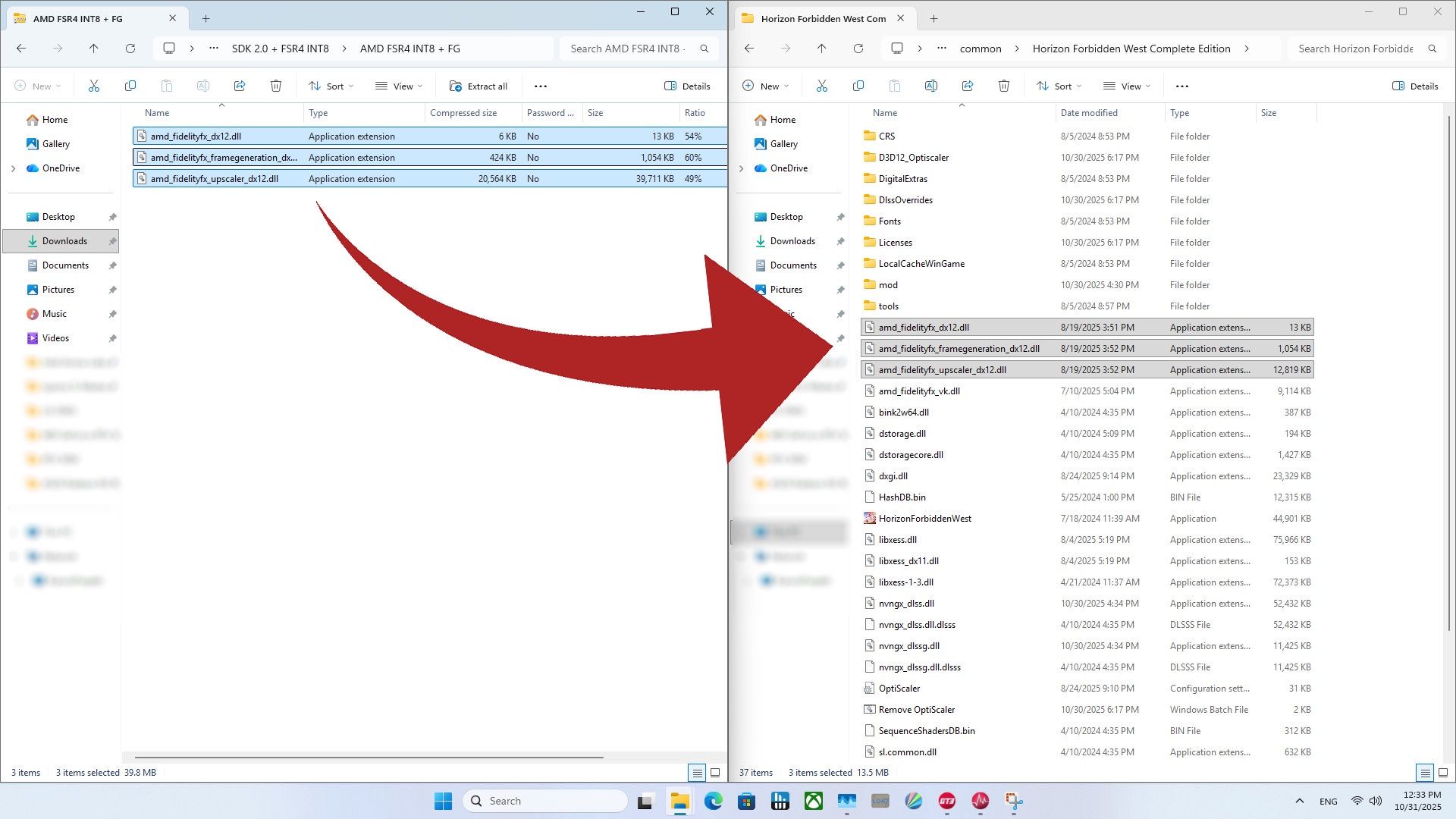1456x819 pixels.
Task: Open Microsoft Store from taskbar
Action: tap(746, 801)
